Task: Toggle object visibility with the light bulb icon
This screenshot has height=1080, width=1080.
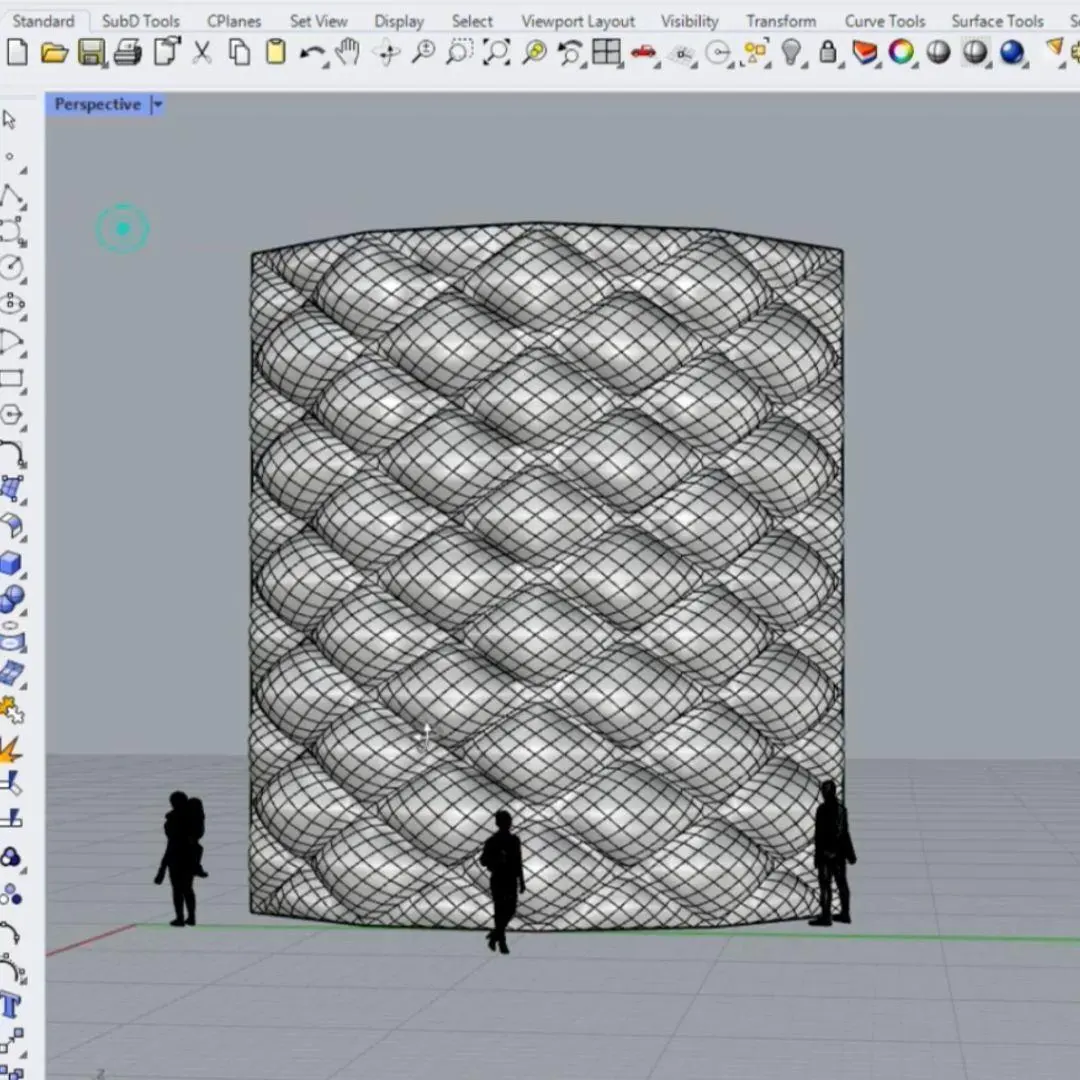Action: [792, 52]
